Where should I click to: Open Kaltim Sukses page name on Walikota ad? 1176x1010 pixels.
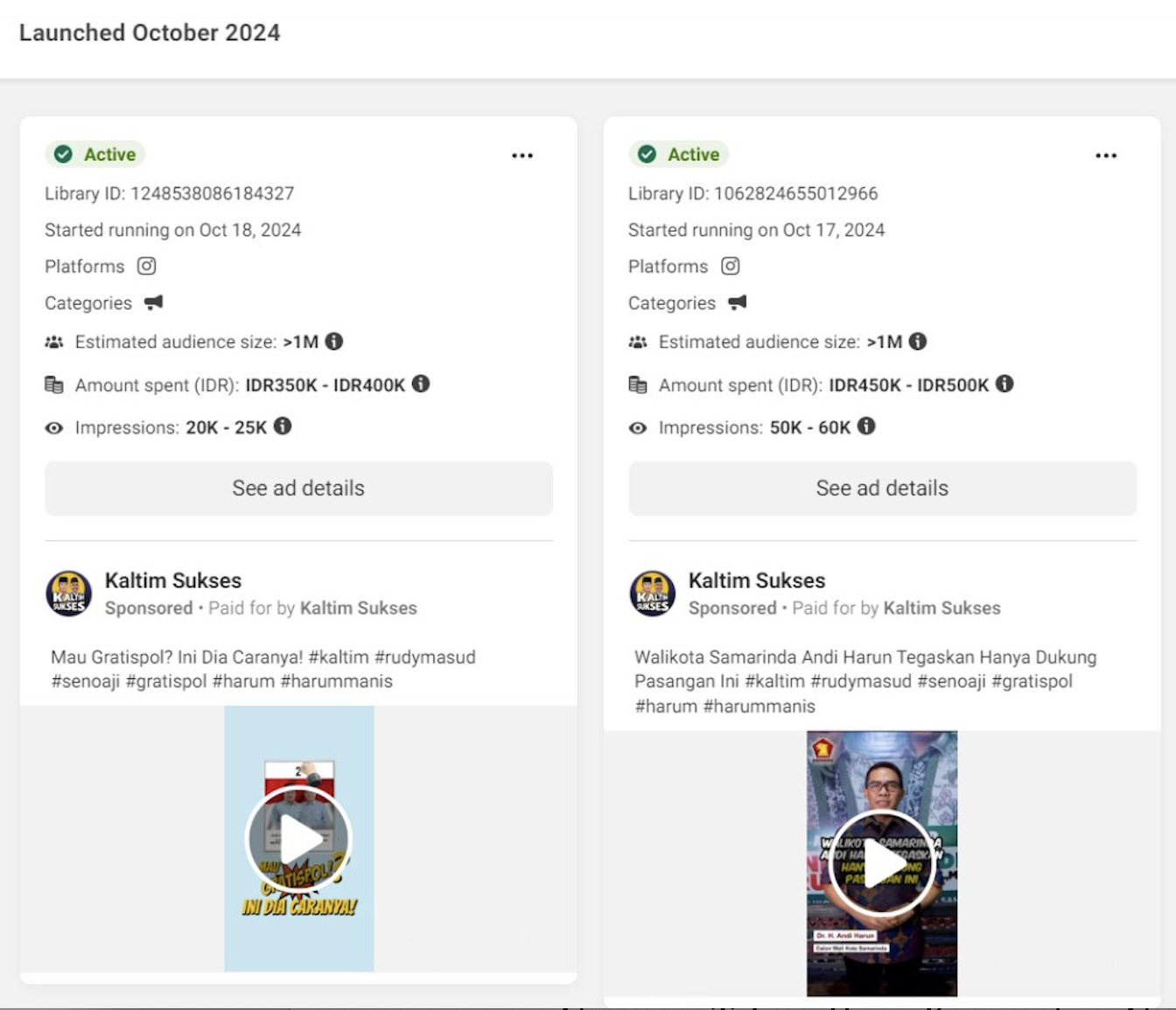click(x=757, y=580)
